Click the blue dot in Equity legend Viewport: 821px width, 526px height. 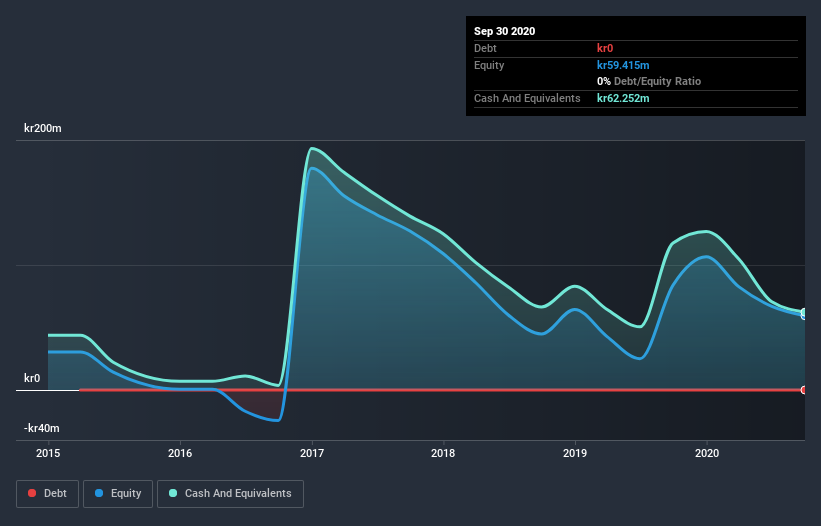99,493
